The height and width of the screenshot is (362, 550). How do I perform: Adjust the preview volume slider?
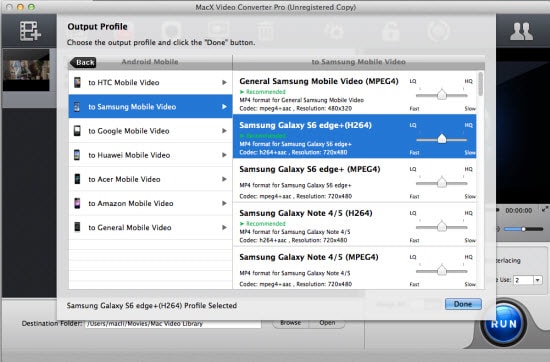[523, 229]
